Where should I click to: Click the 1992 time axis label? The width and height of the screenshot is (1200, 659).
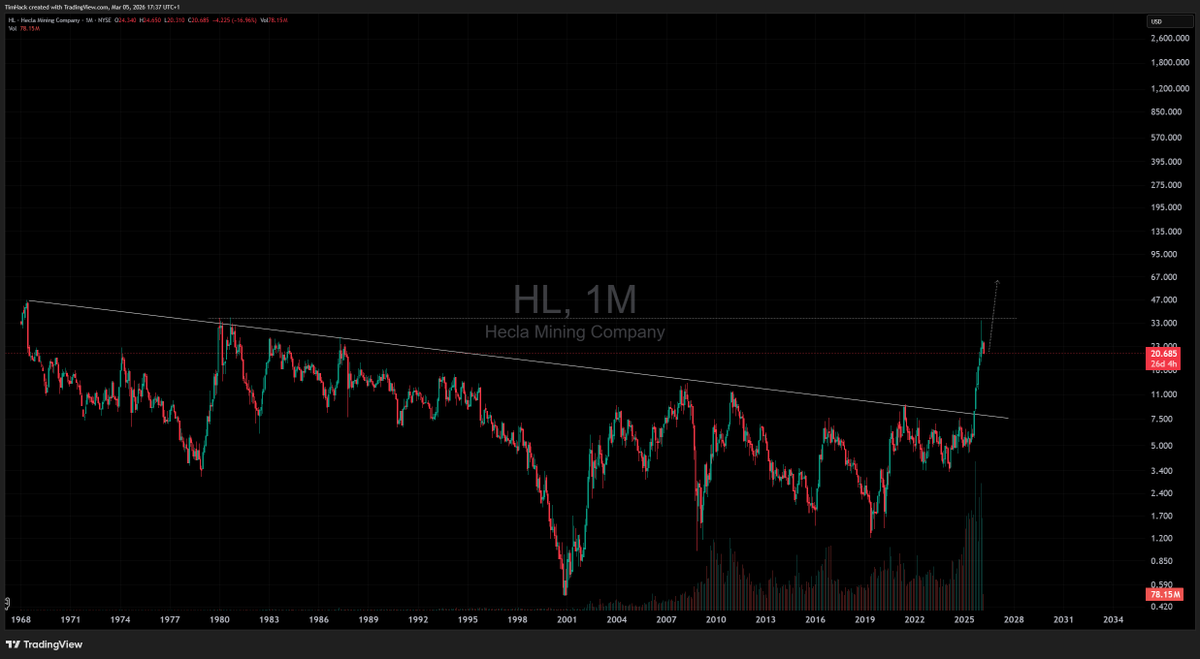click(x=418, y=620)
